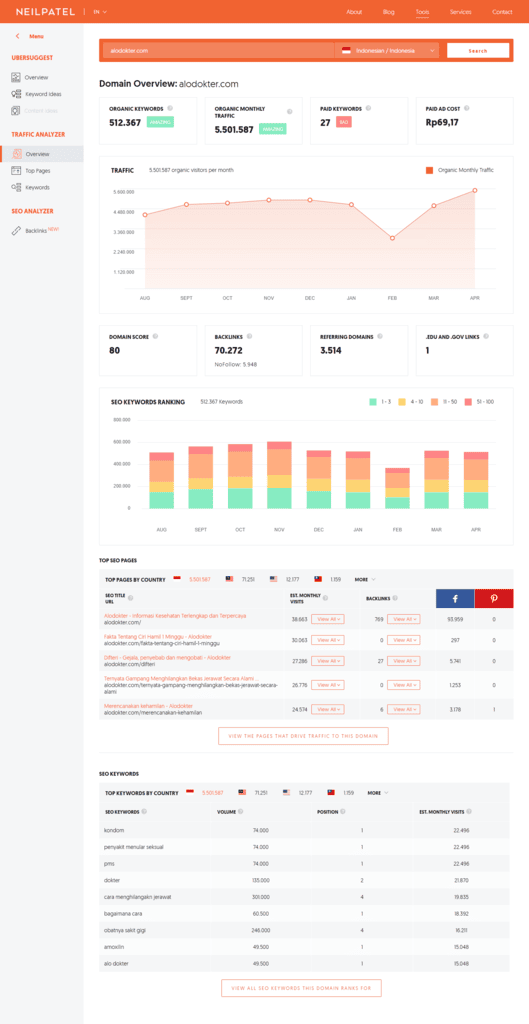Image resolution: width=529 pixels, height=1024 pixels.
Task: Open visits View All for the Difteri row
Action: coord(328,661)
